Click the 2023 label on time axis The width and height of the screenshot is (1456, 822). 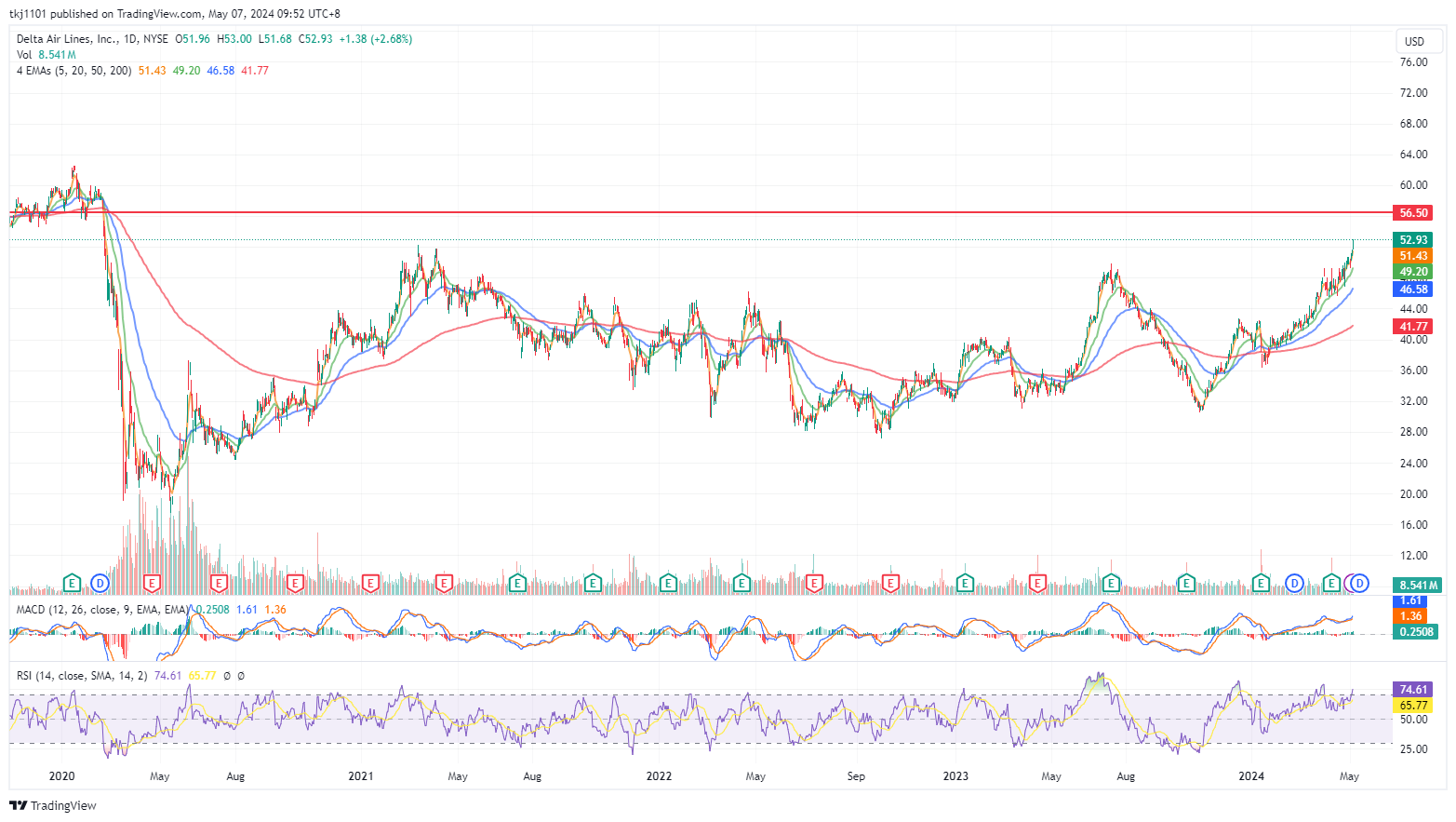coord(955,776)
